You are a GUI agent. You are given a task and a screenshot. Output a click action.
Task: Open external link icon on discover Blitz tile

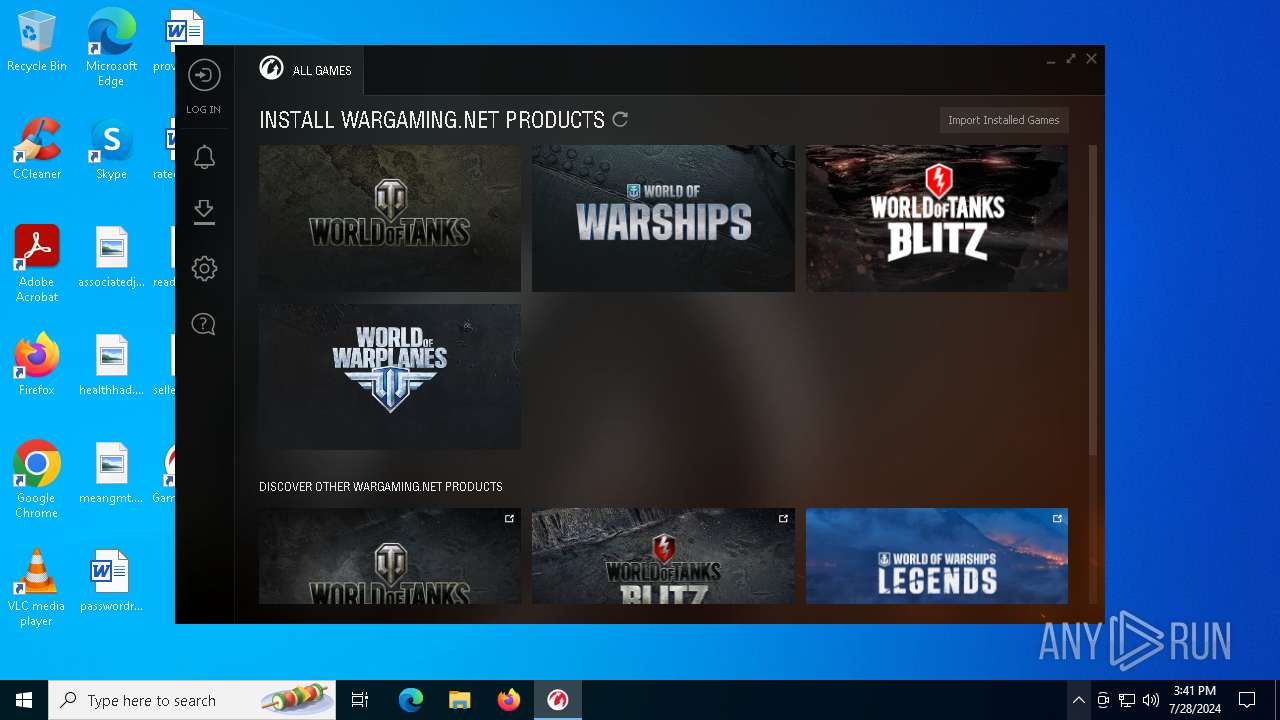tap(783, 518)
